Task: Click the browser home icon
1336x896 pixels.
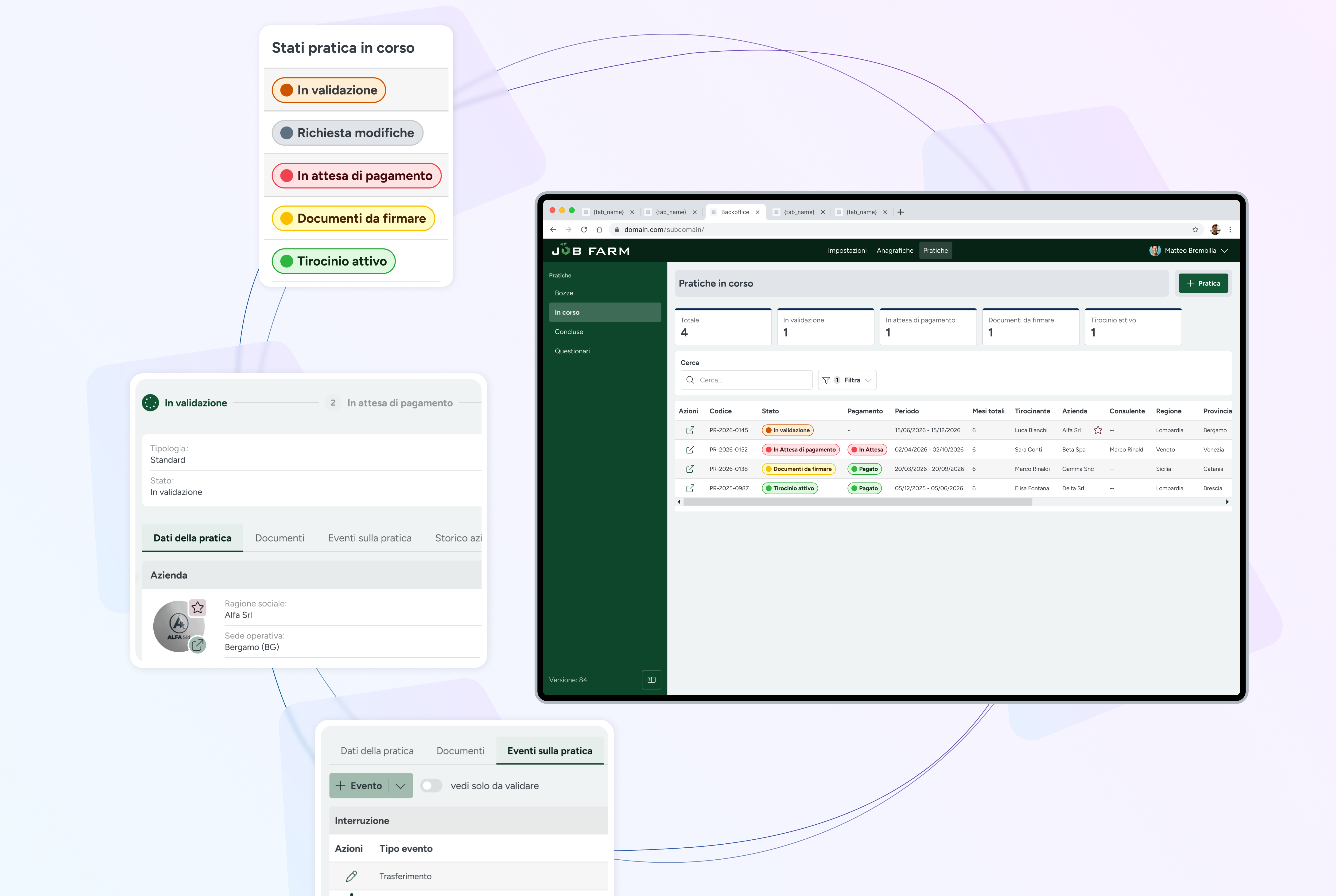Action: 599,230
